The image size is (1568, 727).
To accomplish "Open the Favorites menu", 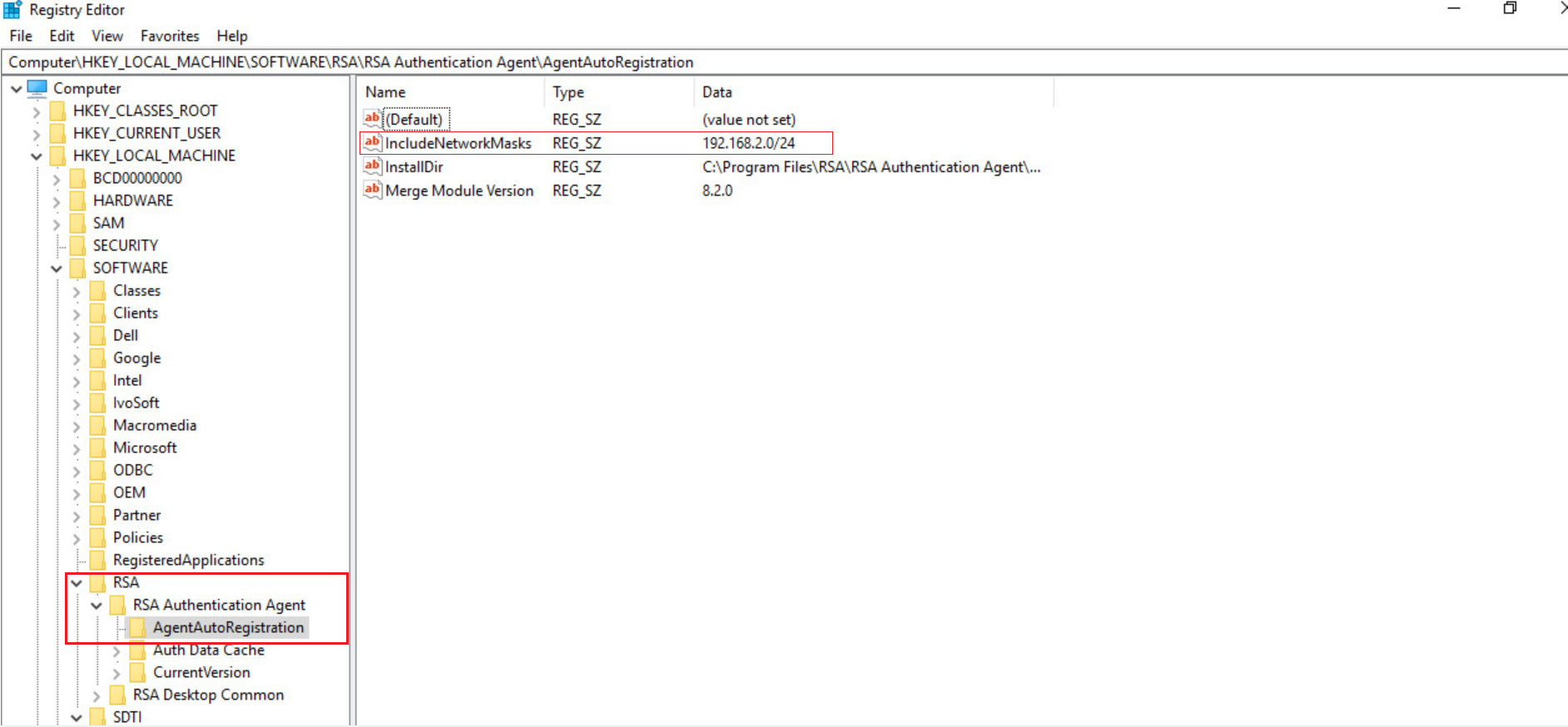I will pos(170,36).
